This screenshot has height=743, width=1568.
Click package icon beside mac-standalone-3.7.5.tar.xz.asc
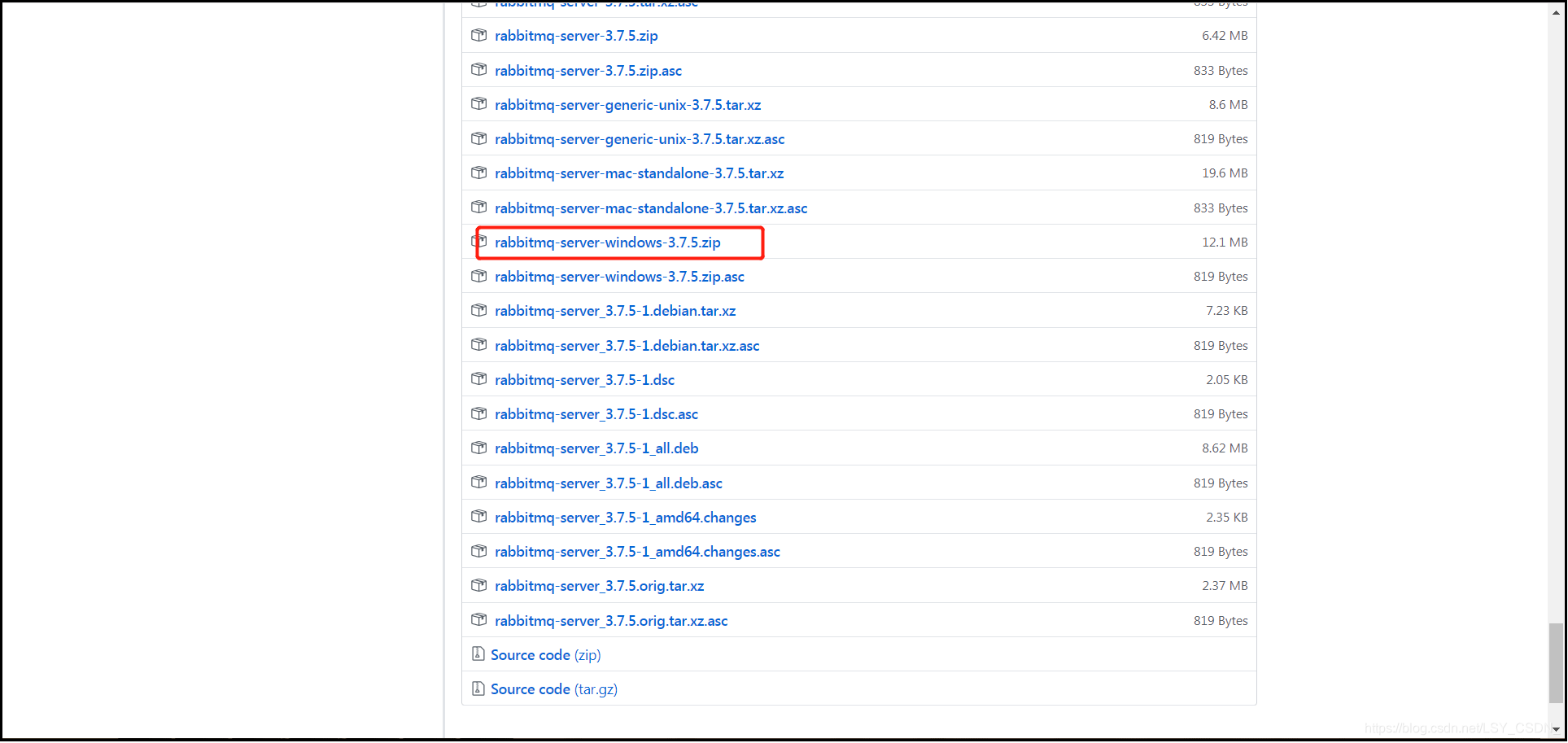[479, 208]
